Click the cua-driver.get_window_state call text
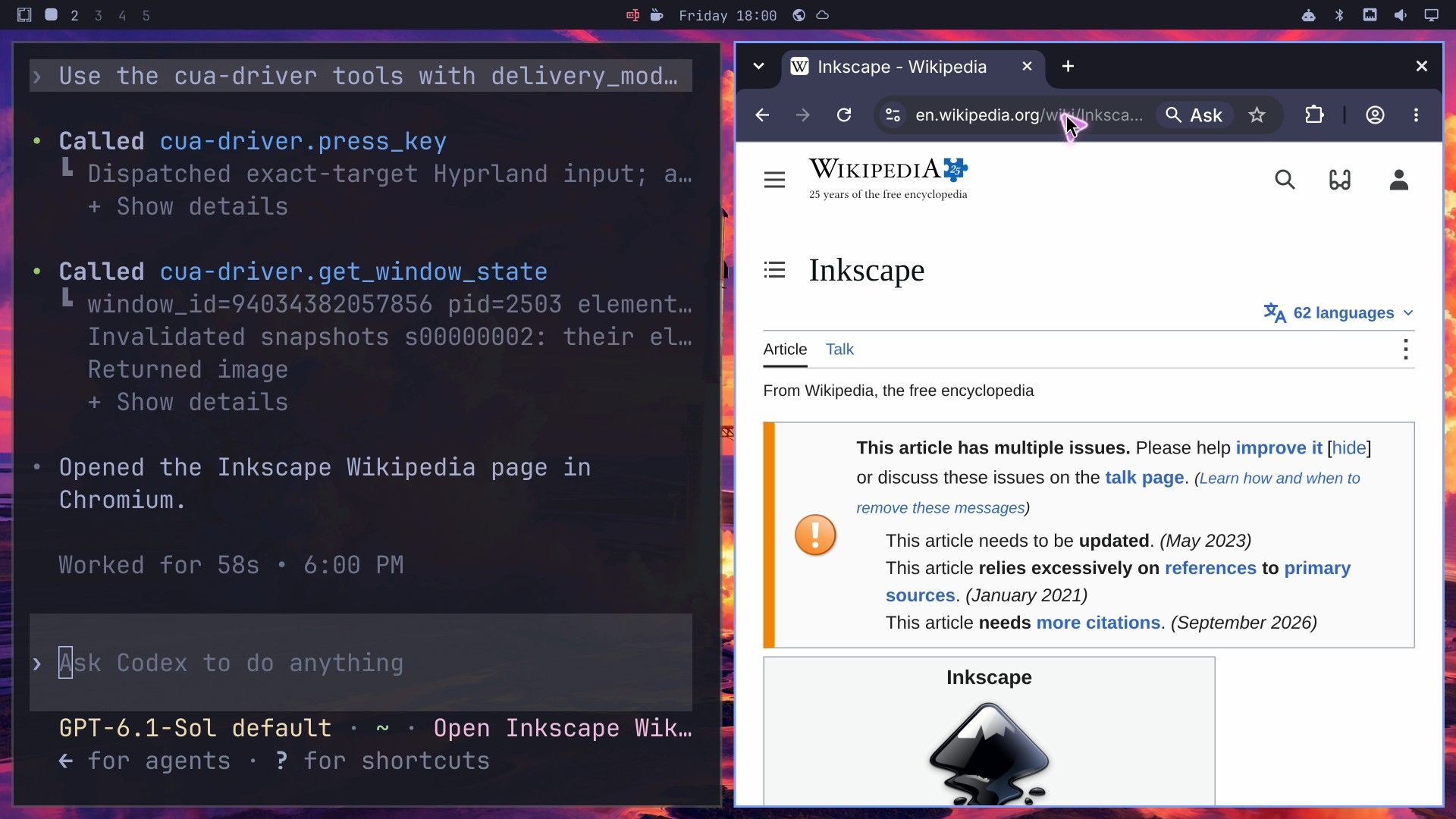 [353, 272]
